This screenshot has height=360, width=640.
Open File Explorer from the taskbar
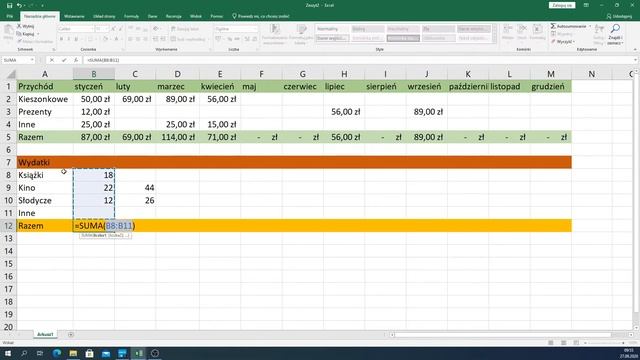(73, 353)
